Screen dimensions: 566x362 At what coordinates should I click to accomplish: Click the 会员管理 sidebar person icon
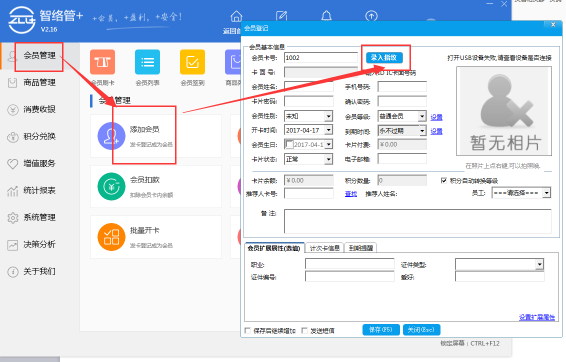click(x=12, y=56)
